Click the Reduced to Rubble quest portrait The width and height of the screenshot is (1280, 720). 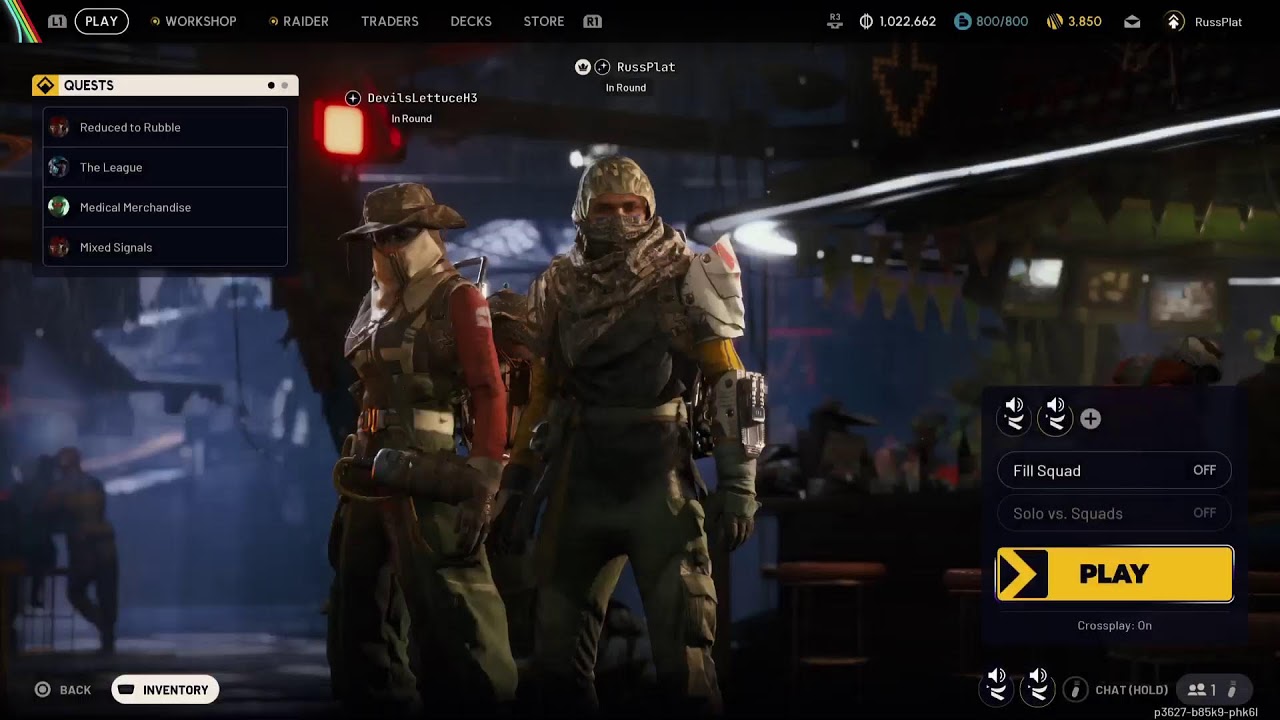(x=59, y=127)
